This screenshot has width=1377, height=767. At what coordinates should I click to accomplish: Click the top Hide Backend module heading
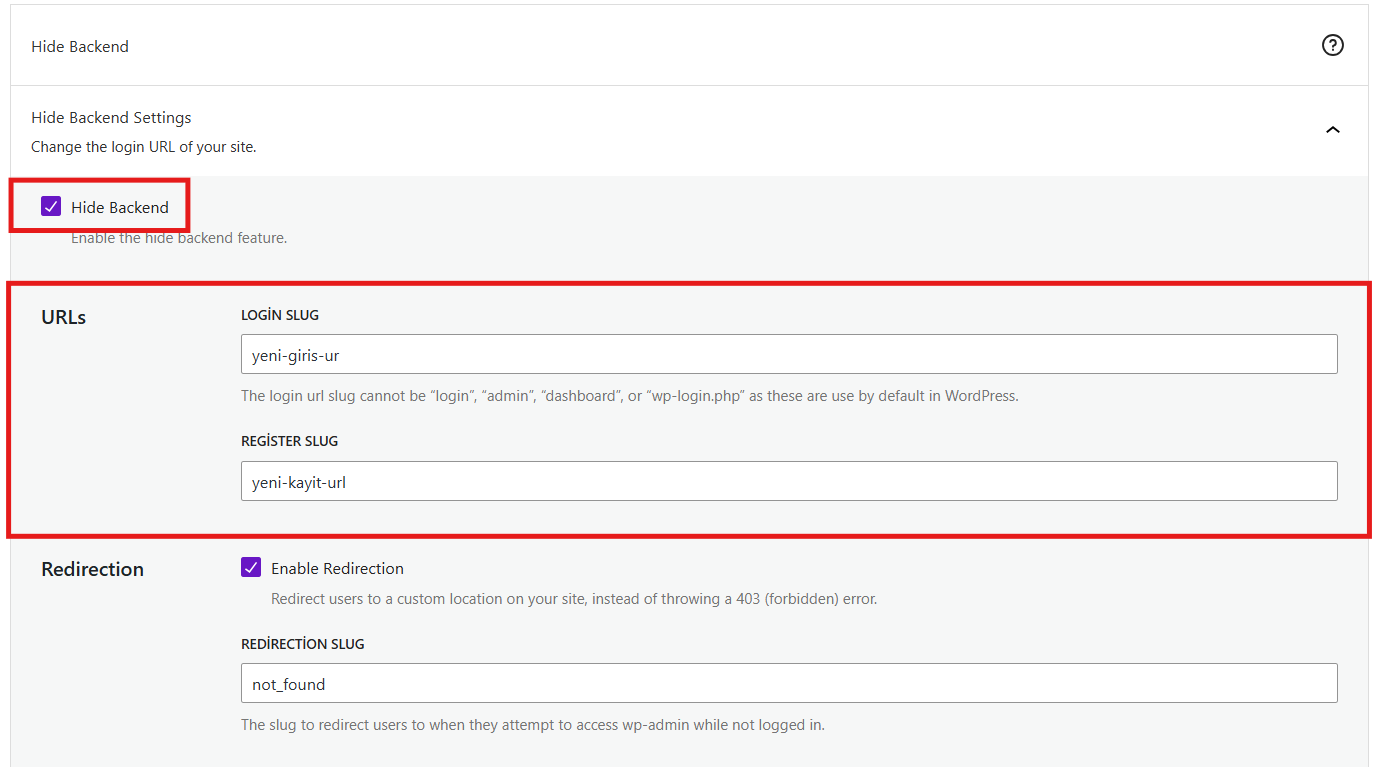click(80, 46)
